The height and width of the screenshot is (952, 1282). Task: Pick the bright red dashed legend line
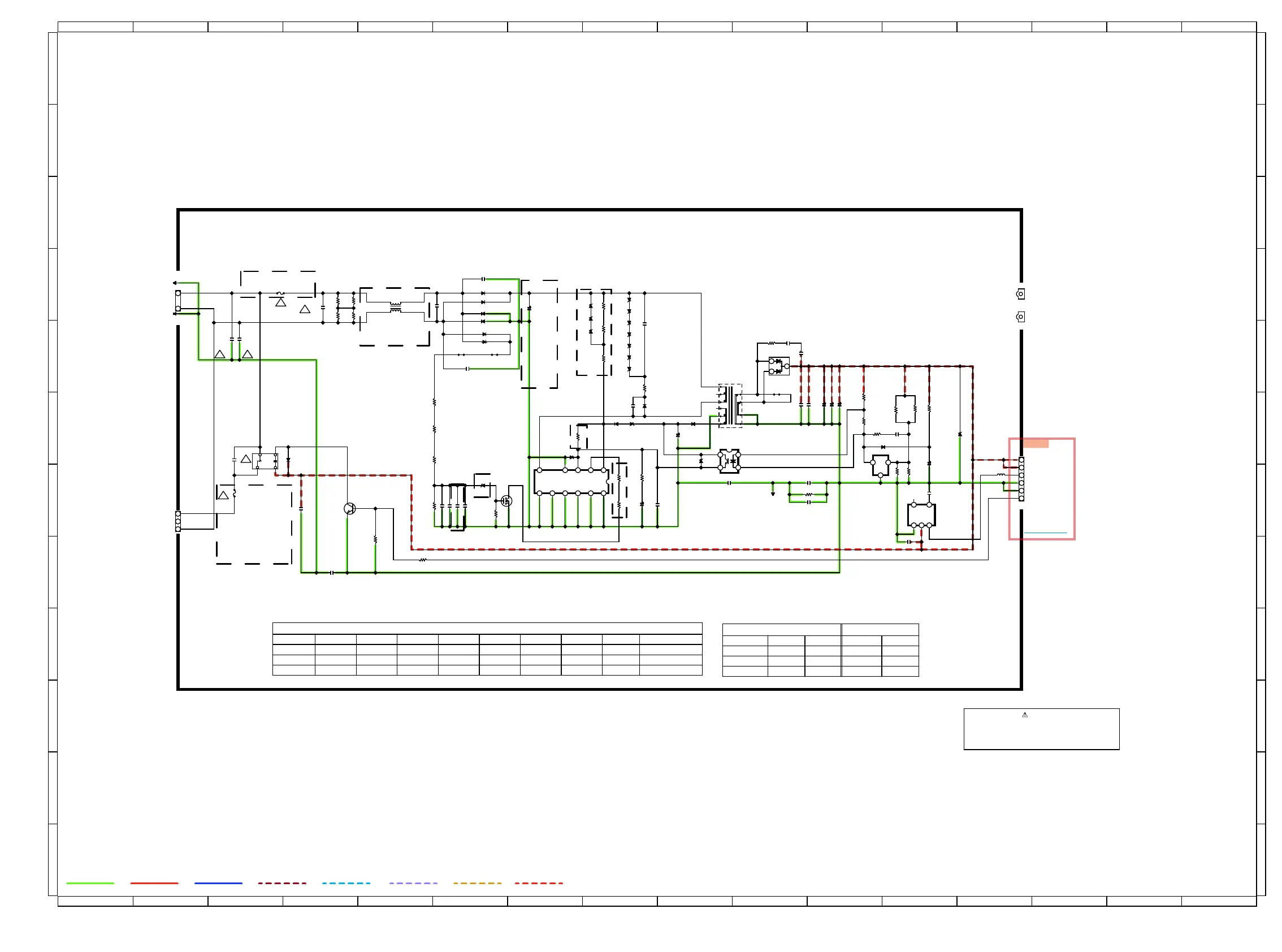click(x=539, y=883)
